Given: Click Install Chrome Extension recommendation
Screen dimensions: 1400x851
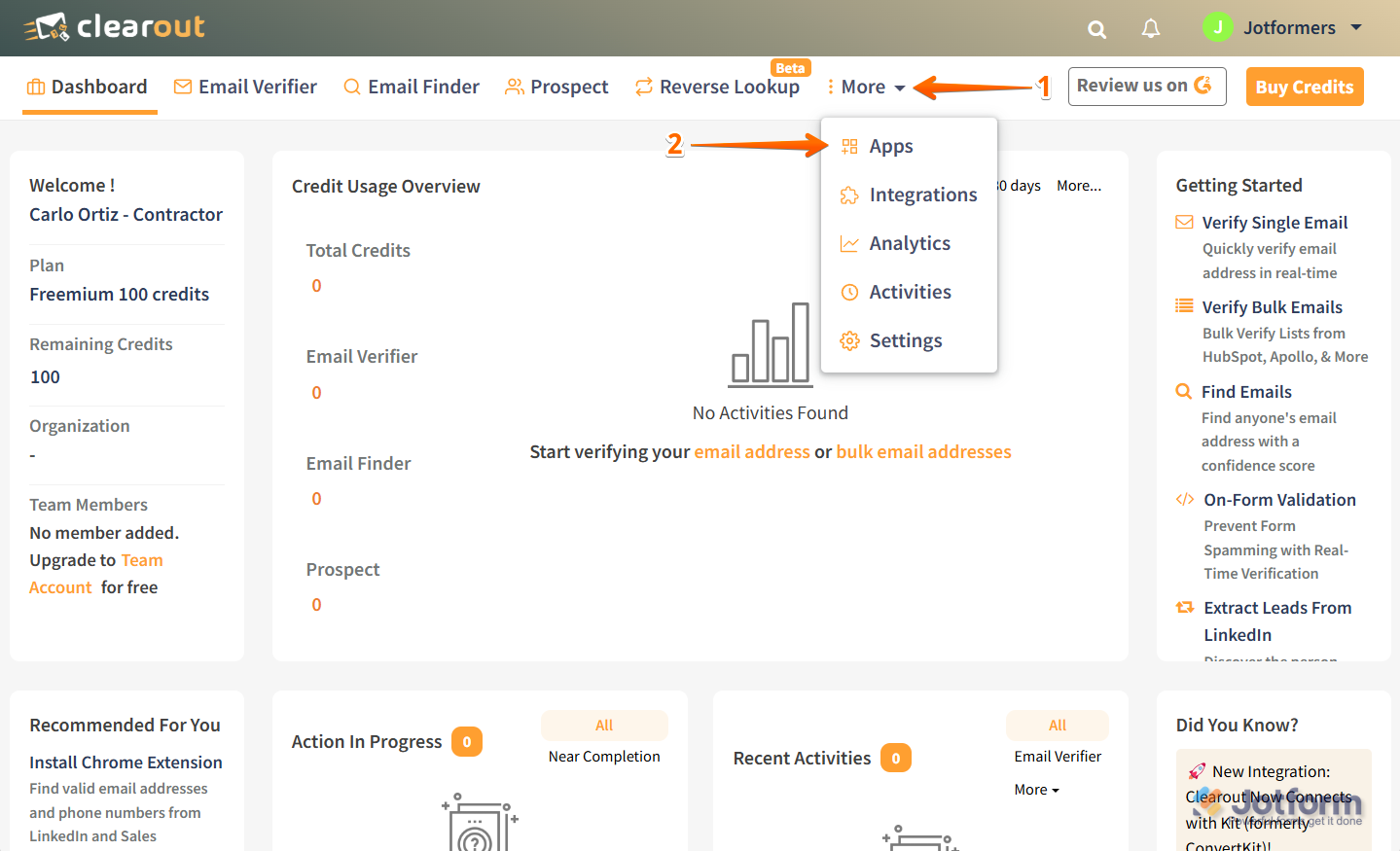Looking at the screenshot, I should pyautogui.click(x=126, y=762).
